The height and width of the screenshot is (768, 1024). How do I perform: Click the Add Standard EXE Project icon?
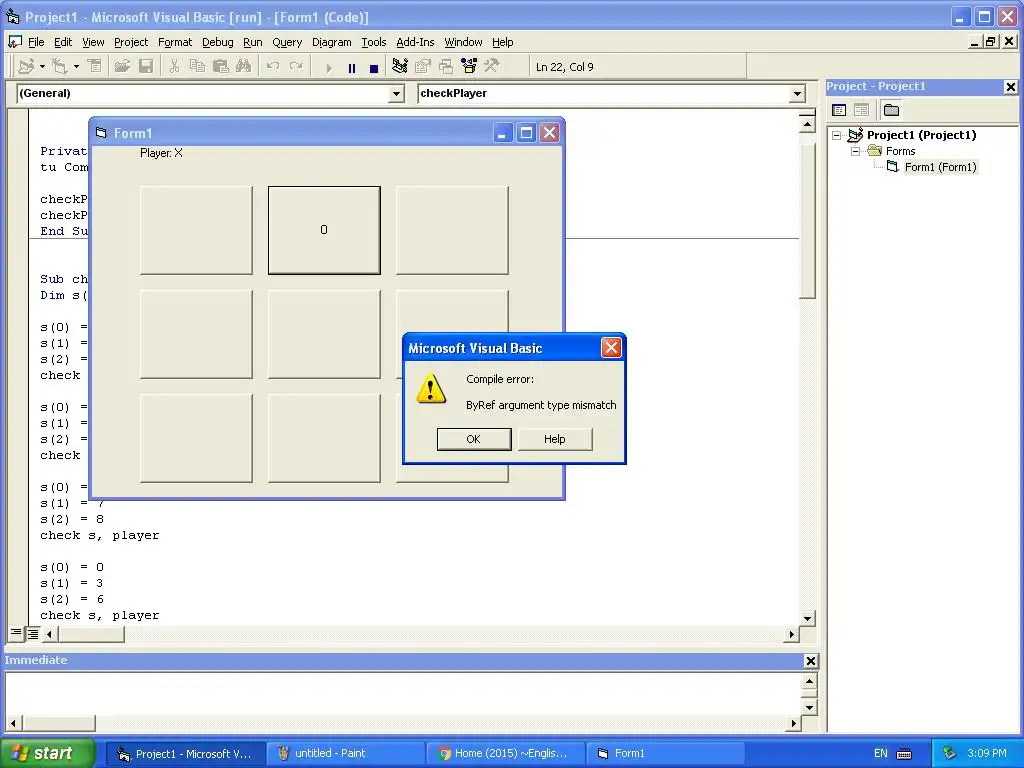click(26, 66)
